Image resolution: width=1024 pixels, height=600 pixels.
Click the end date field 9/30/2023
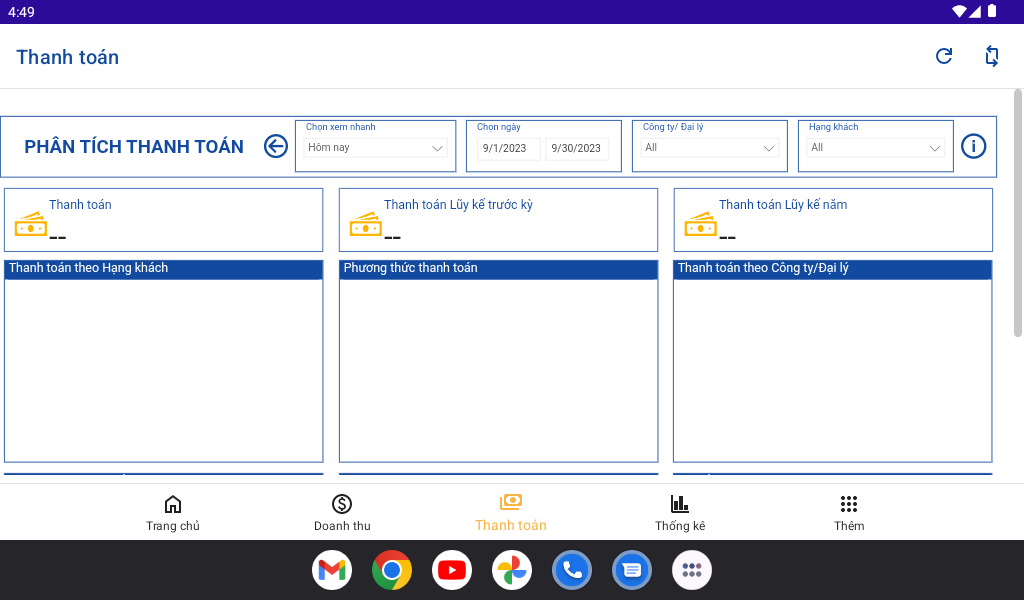click(x=576, y=148)
